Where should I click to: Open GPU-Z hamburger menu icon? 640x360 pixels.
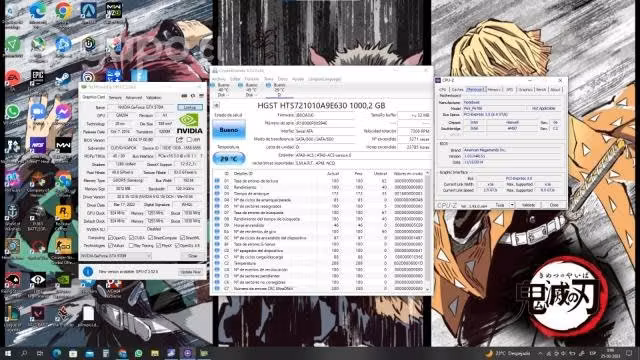click(x=201, y=96)
